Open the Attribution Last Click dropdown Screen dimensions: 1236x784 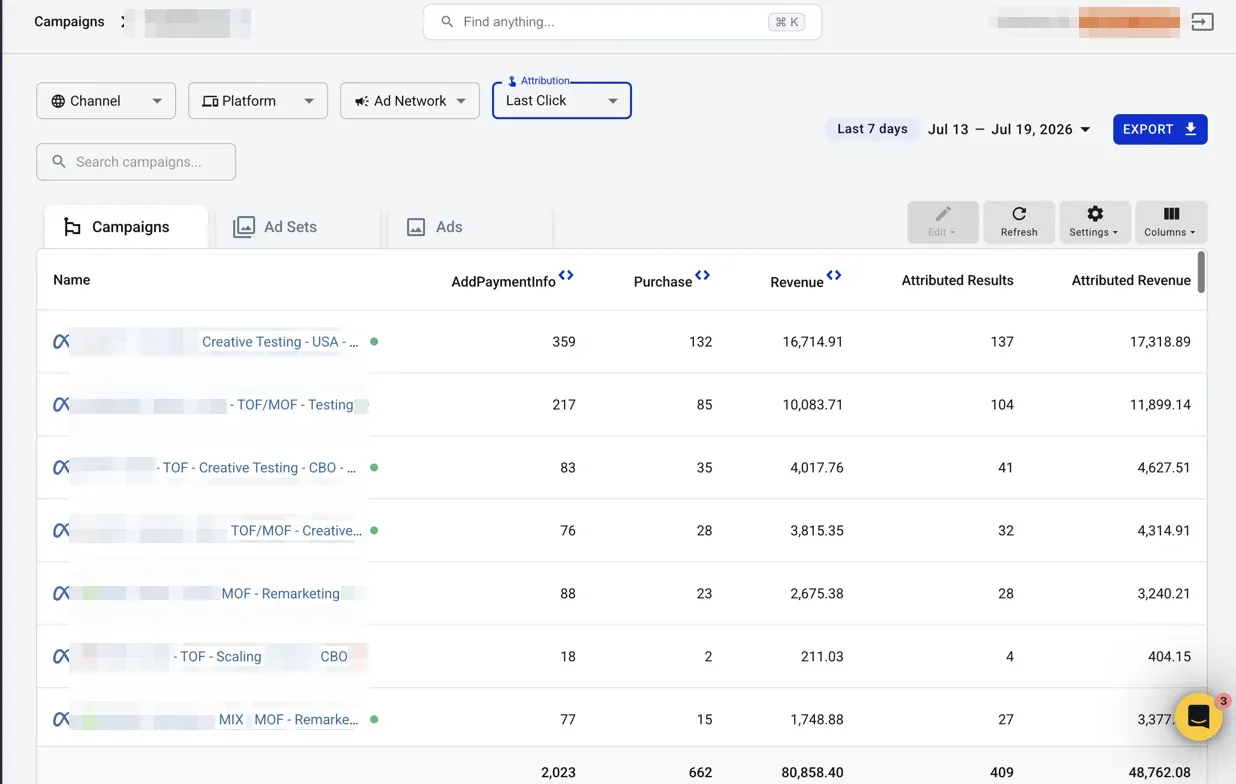(562, 101)
